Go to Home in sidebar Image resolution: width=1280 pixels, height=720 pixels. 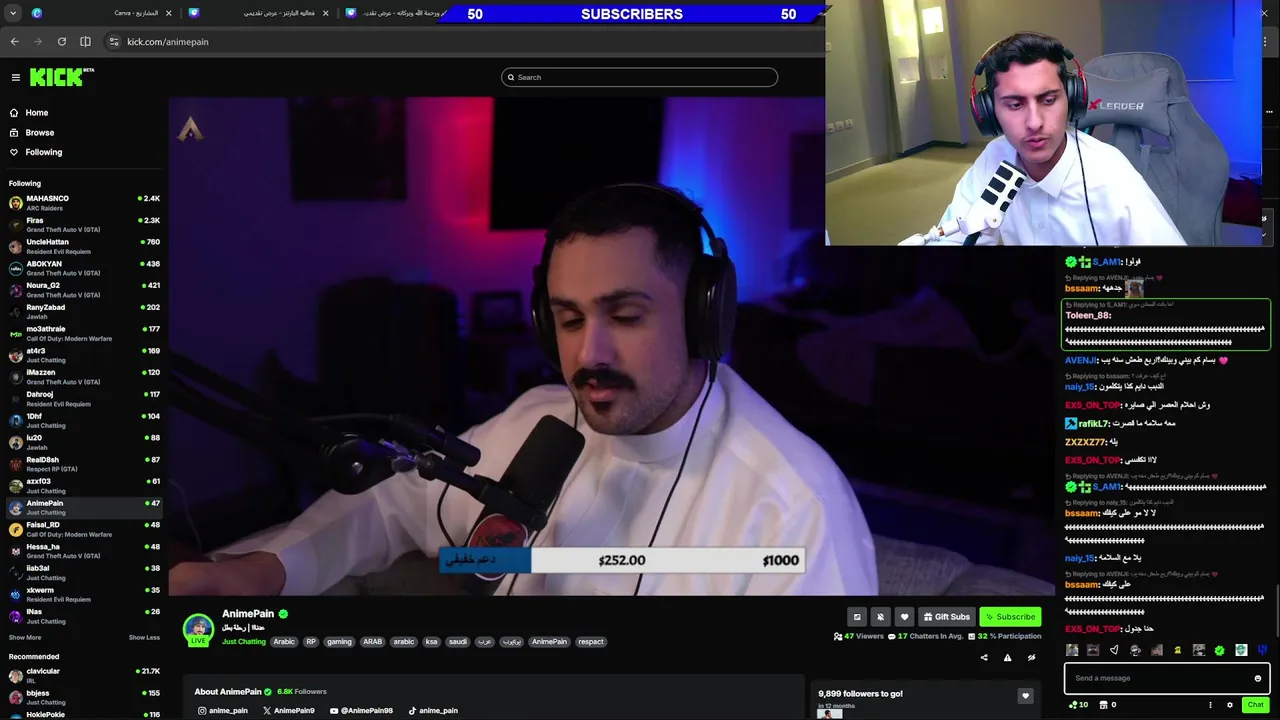point(82,112)
